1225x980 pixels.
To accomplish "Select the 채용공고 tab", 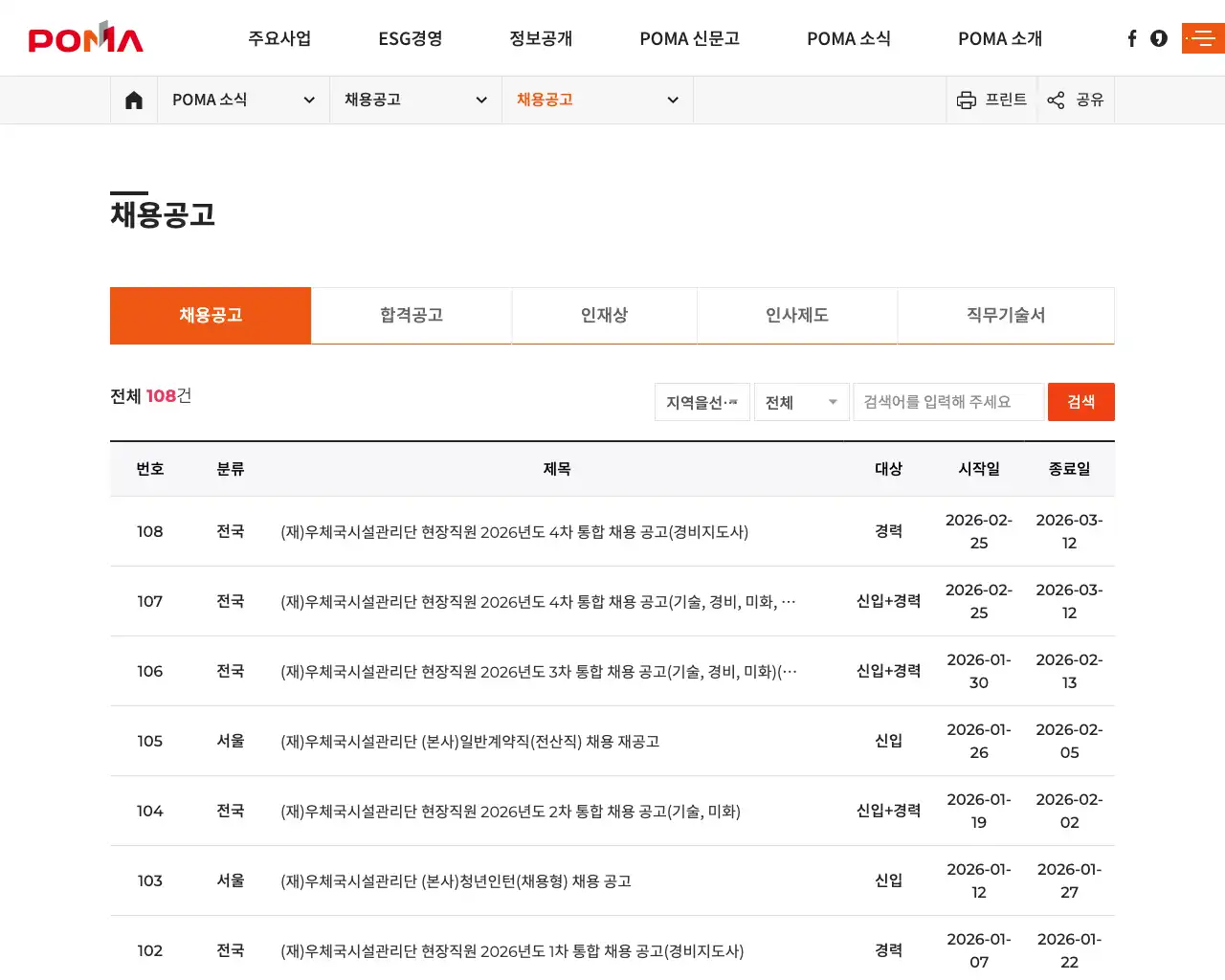I will [x=211, y=315].
